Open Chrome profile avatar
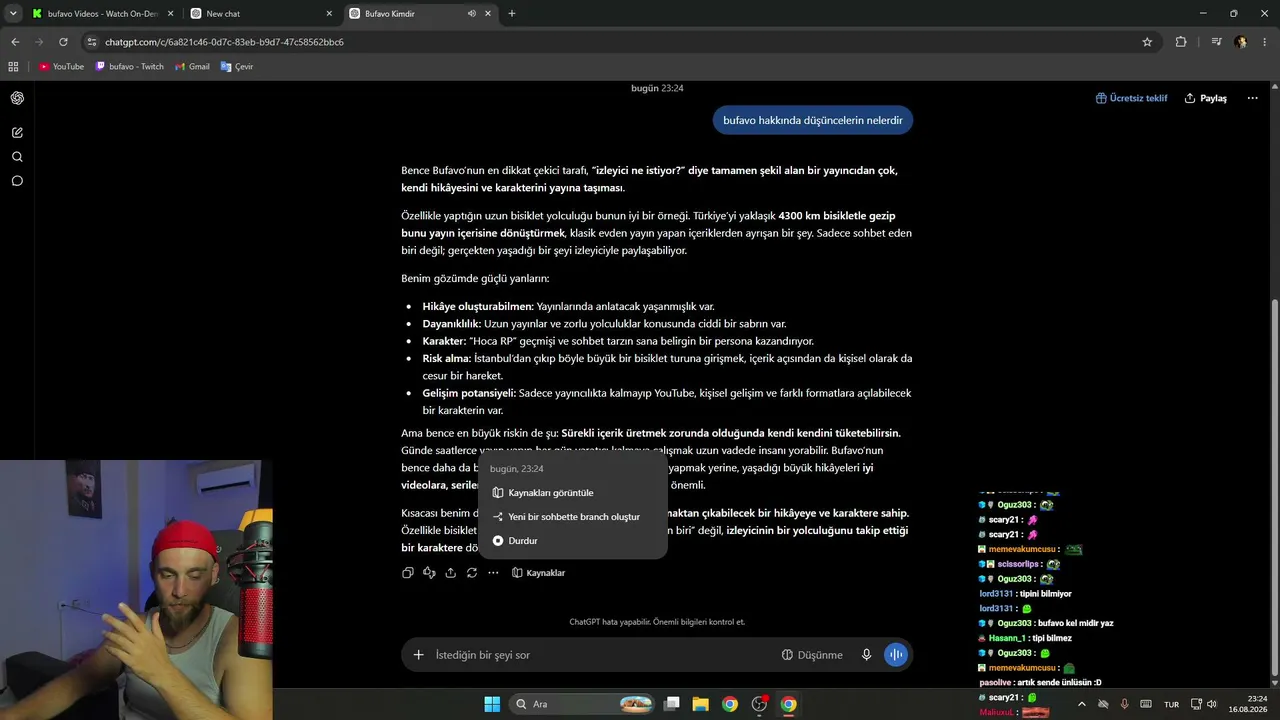The height and width of the screenshot is (720, 1280). [x=1241, y=42]
